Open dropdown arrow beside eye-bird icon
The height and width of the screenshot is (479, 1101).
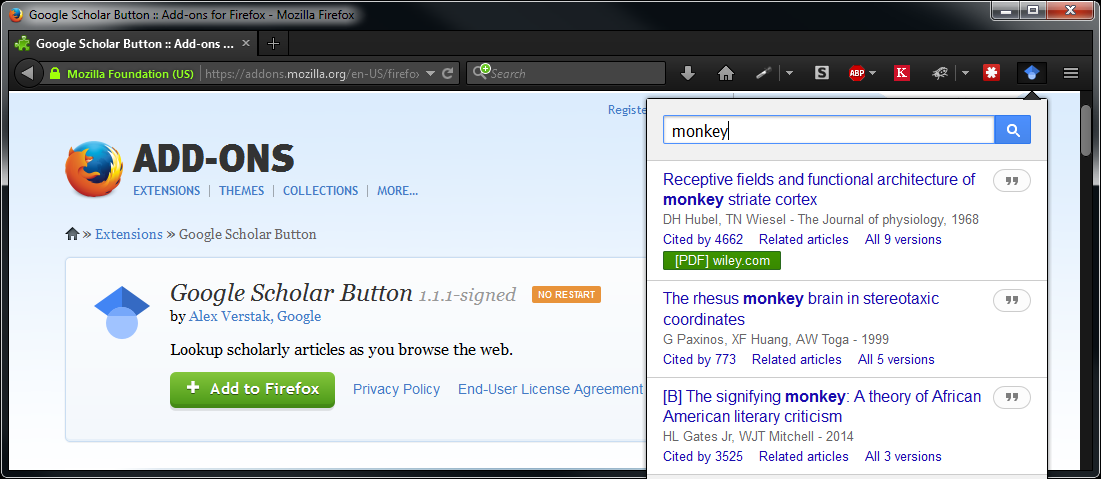click(965, 73)
